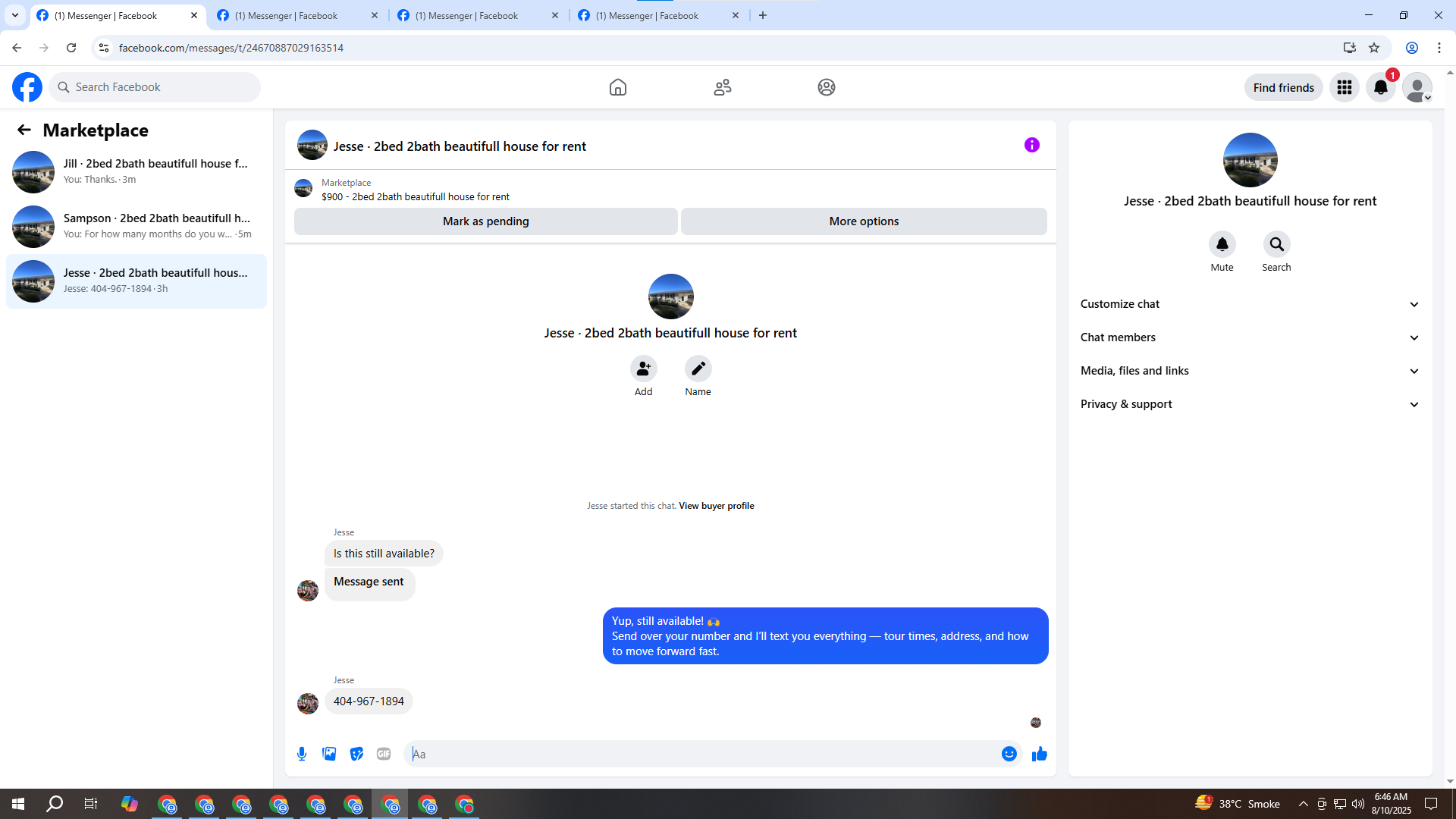
Task: Open the notifications bell
Action: point(1380,87)
